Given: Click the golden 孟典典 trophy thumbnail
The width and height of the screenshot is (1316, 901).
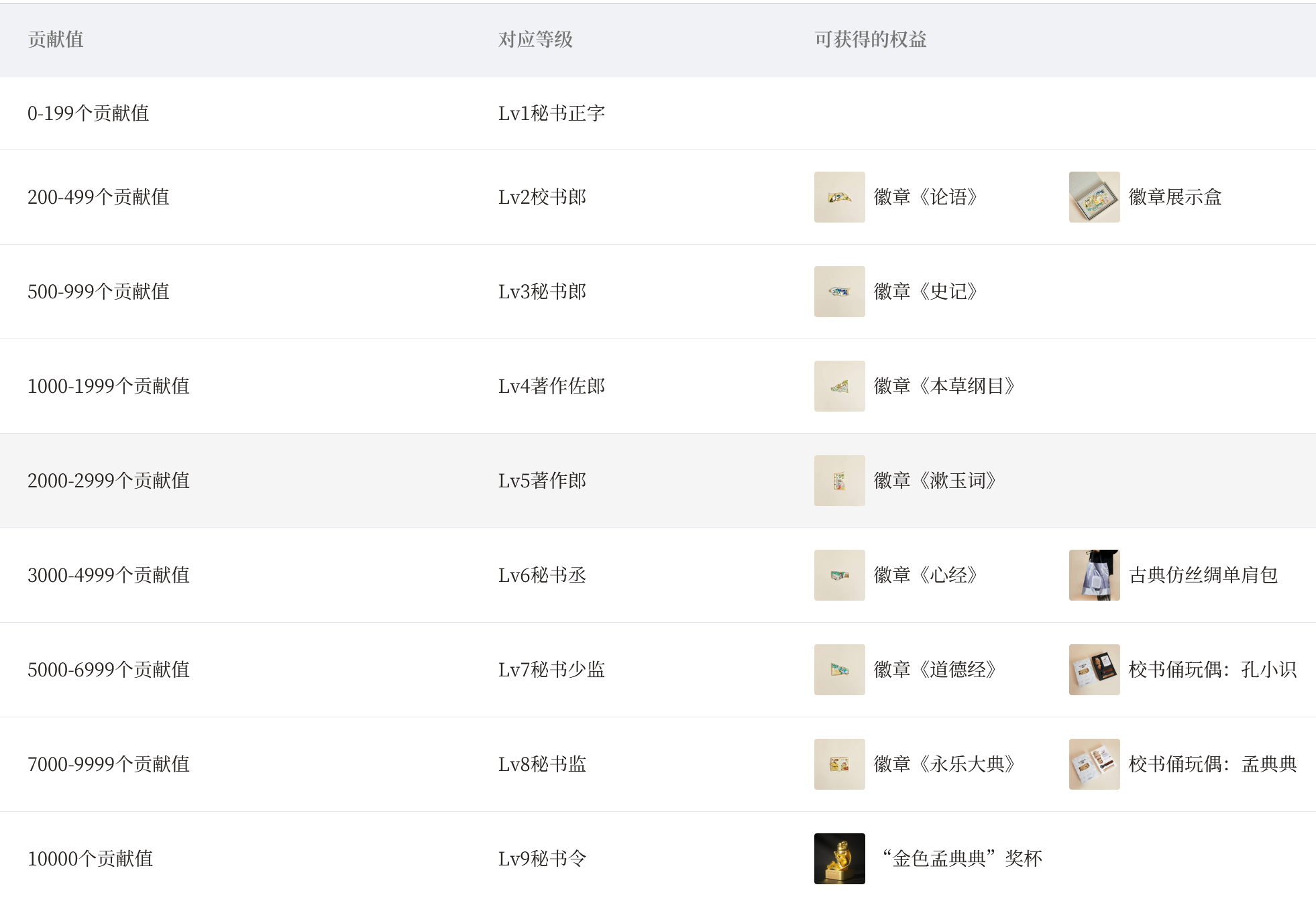Looking at the screenshot, I should (x=839, y=859).
